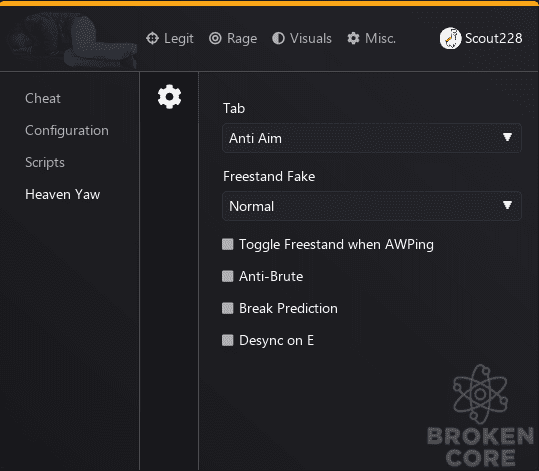Click the Anti Aim dropdown arrow

(x=507, y=137)
